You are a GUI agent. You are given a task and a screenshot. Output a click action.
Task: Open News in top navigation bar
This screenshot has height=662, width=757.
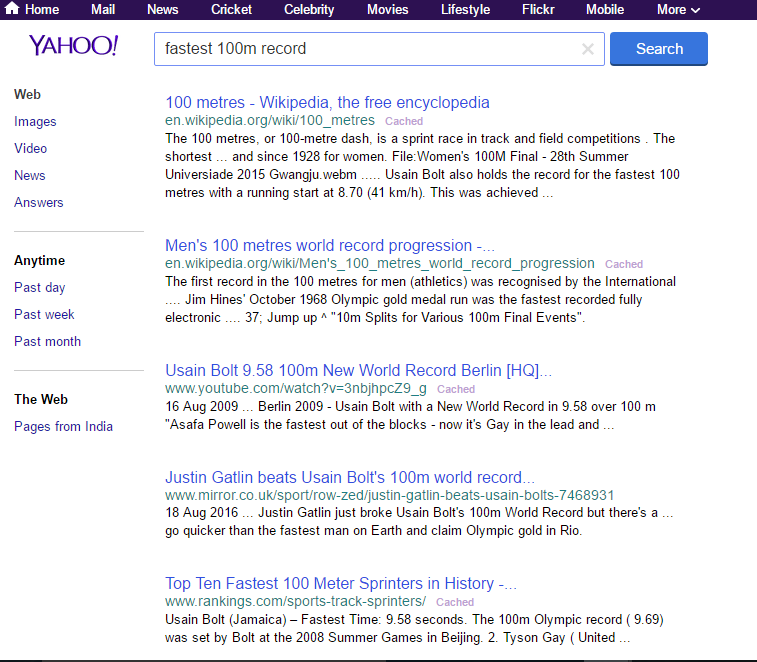click(162, 10)
